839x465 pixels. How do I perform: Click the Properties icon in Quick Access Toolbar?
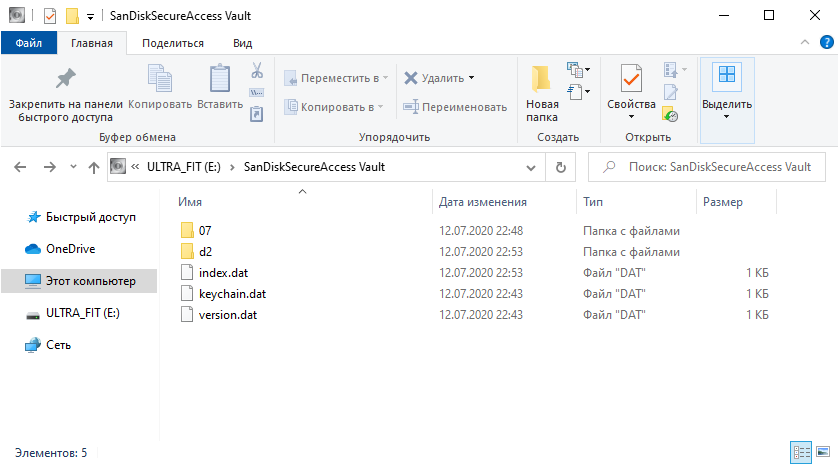tap(50, 16)
